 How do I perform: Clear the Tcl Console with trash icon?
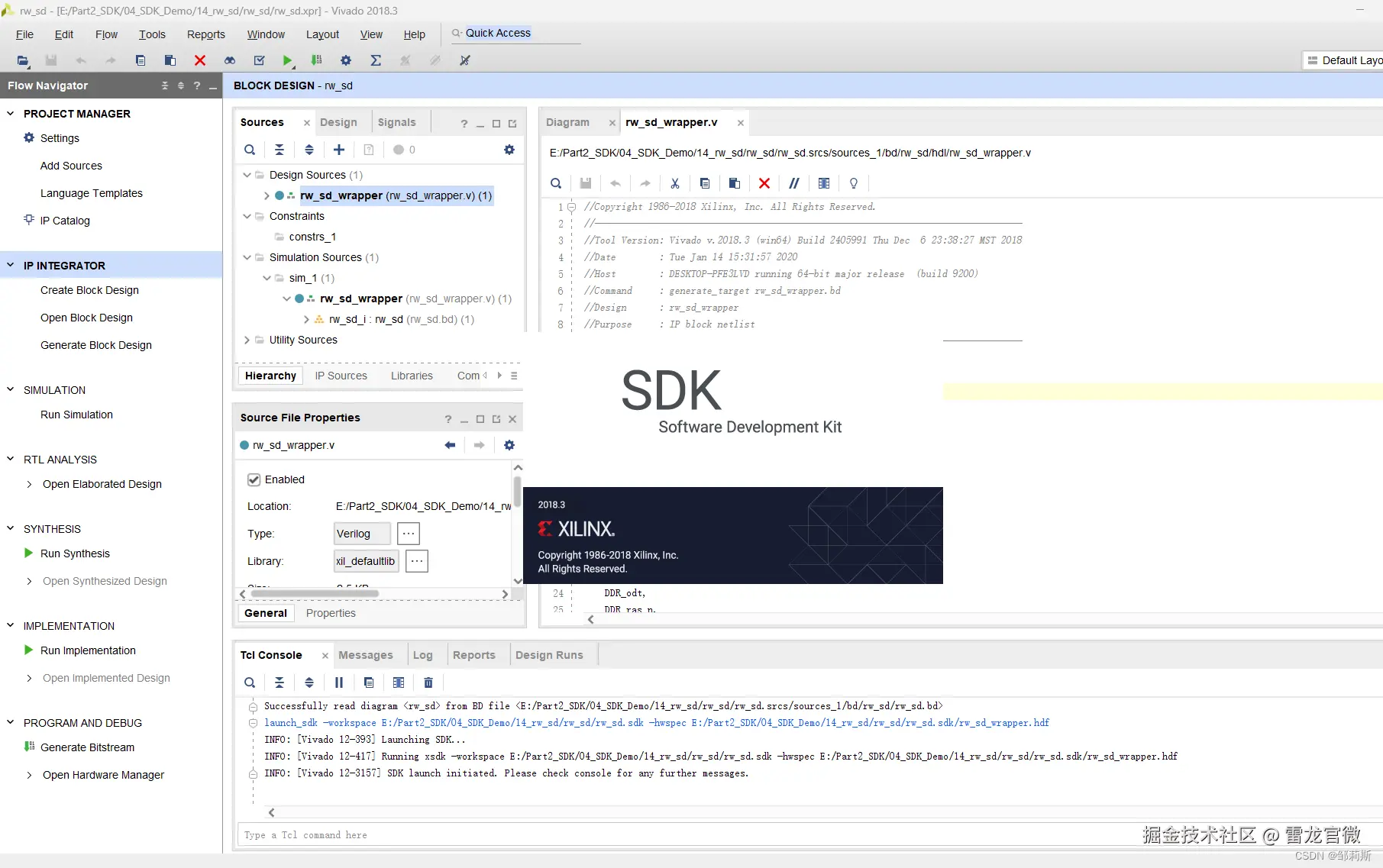[428, 682]
